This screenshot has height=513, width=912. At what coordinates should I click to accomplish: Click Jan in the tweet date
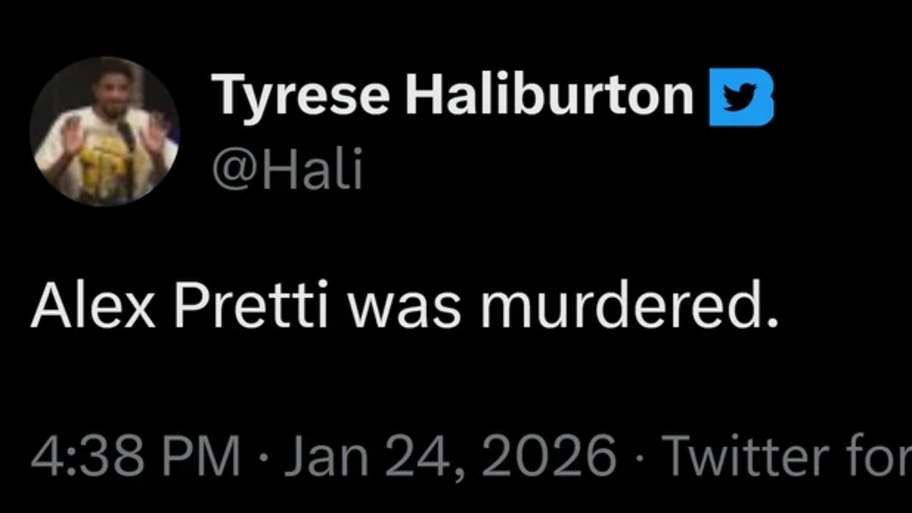click(x=322, y=456)
